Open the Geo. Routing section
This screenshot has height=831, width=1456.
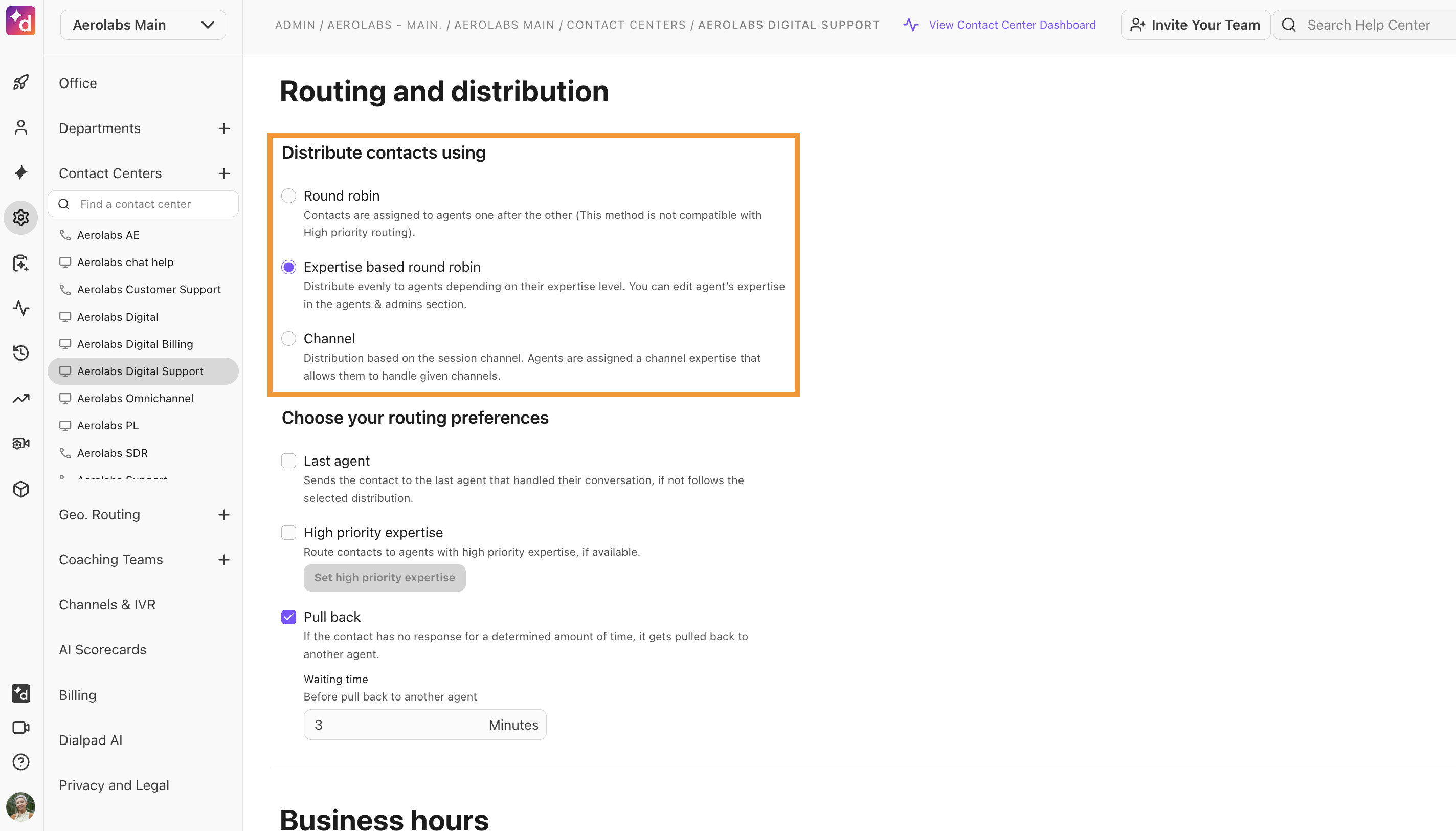(99, 515)
